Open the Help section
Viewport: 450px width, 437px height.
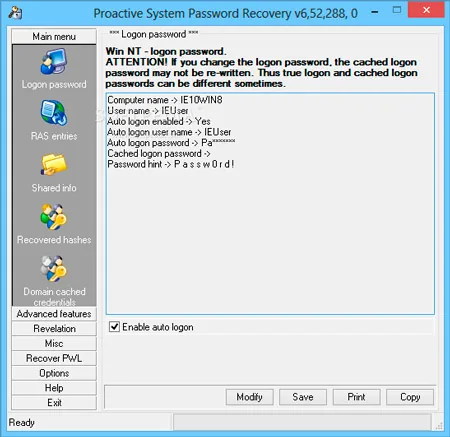tap(54, 388)
